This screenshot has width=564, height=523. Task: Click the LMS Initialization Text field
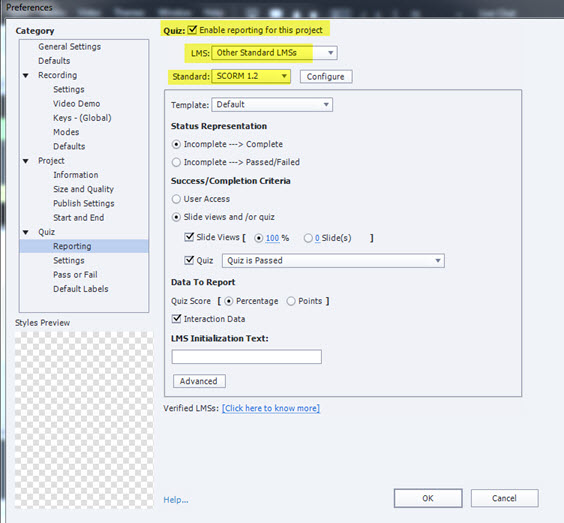click(x=246, y=357)
